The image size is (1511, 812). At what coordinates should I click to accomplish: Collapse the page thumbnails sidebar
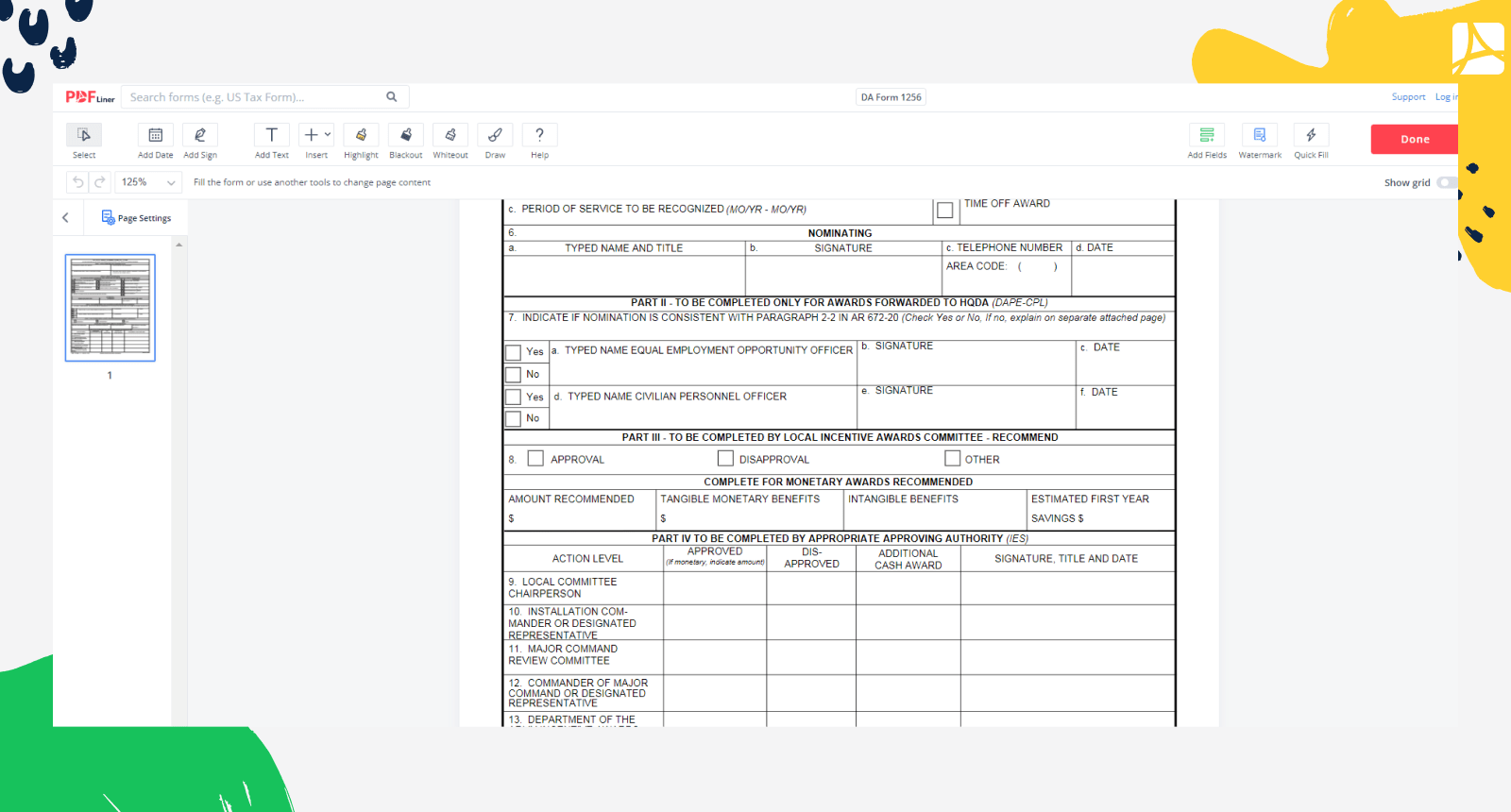65,218
